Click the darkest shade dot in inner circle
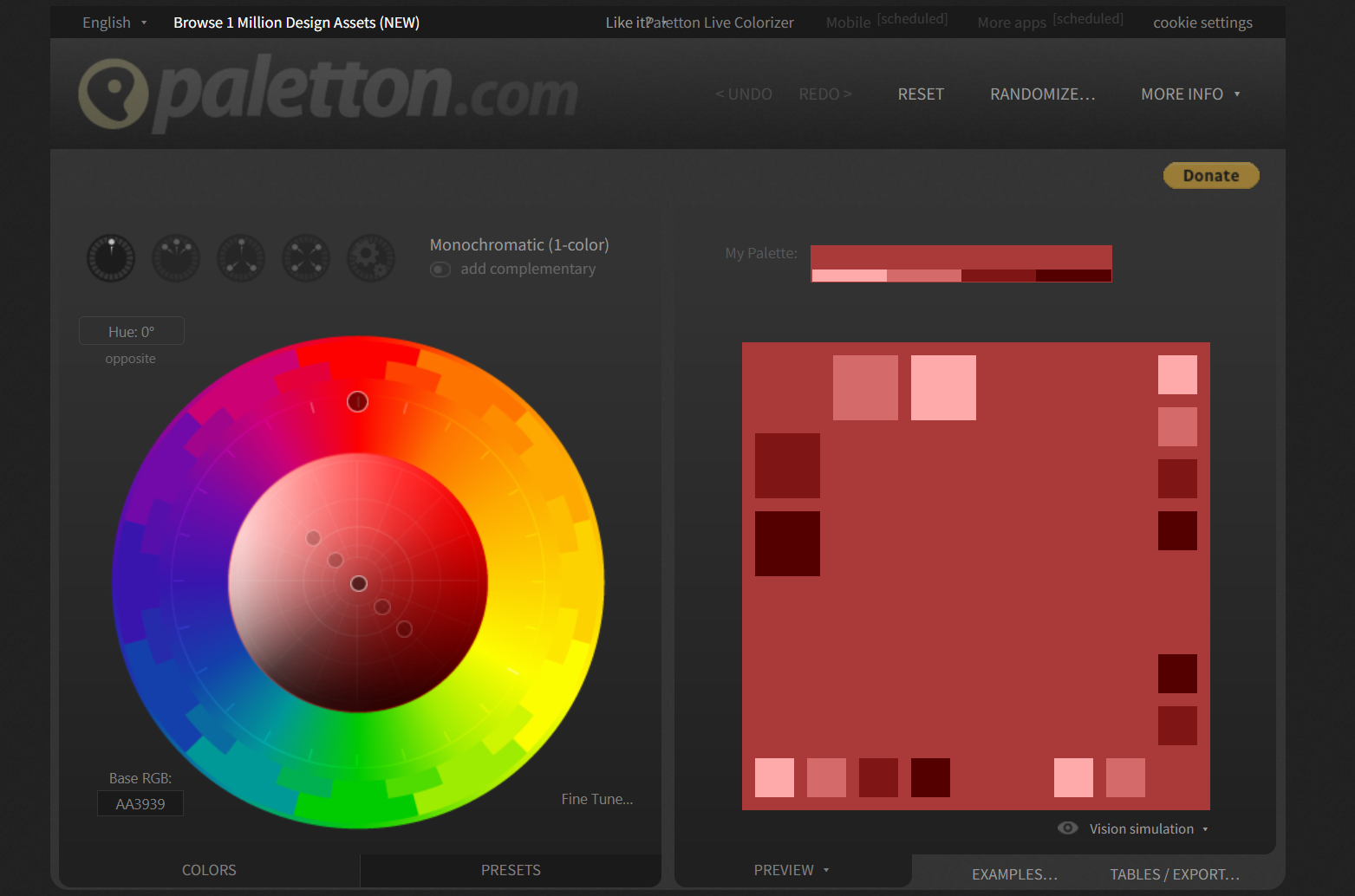Image resolution: width=1355 pixels, height=896 pixels. coord(404,629)
